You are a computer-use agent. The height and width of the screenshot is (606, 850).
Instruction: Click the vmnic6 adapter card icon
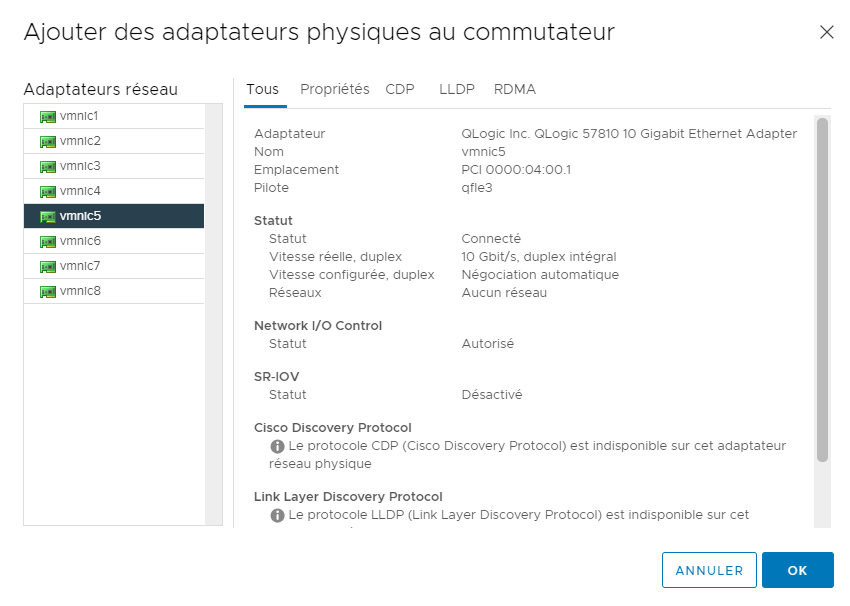pyautogui.click(x=48, y=242)
